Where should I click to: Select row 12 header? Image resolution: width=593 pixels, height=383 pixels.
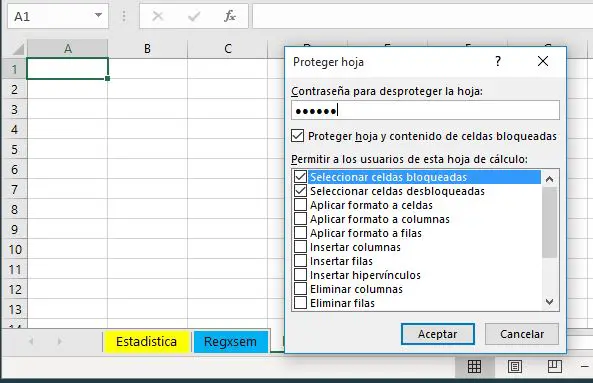[14, 290]
